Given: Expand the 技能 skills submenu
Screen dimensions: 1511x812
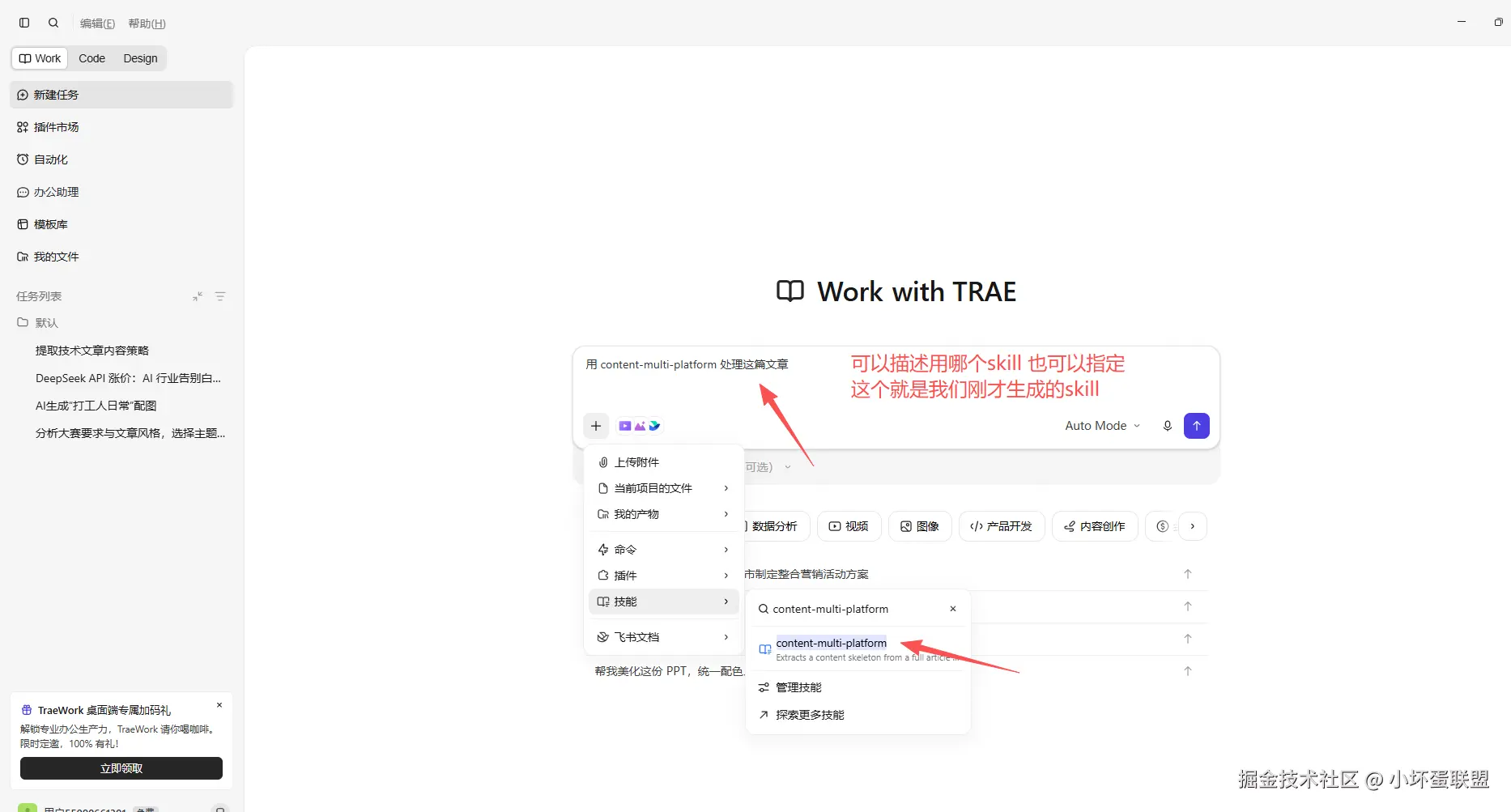Looking at the screenshot, I should (x=663, y=602).
